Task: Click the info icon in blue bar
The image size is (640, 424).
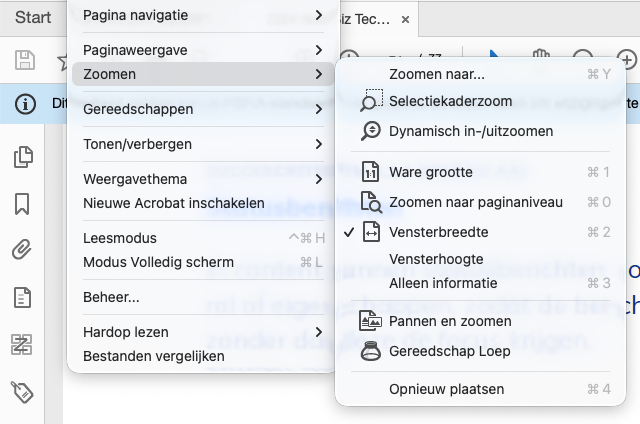Action: point(25,104)
